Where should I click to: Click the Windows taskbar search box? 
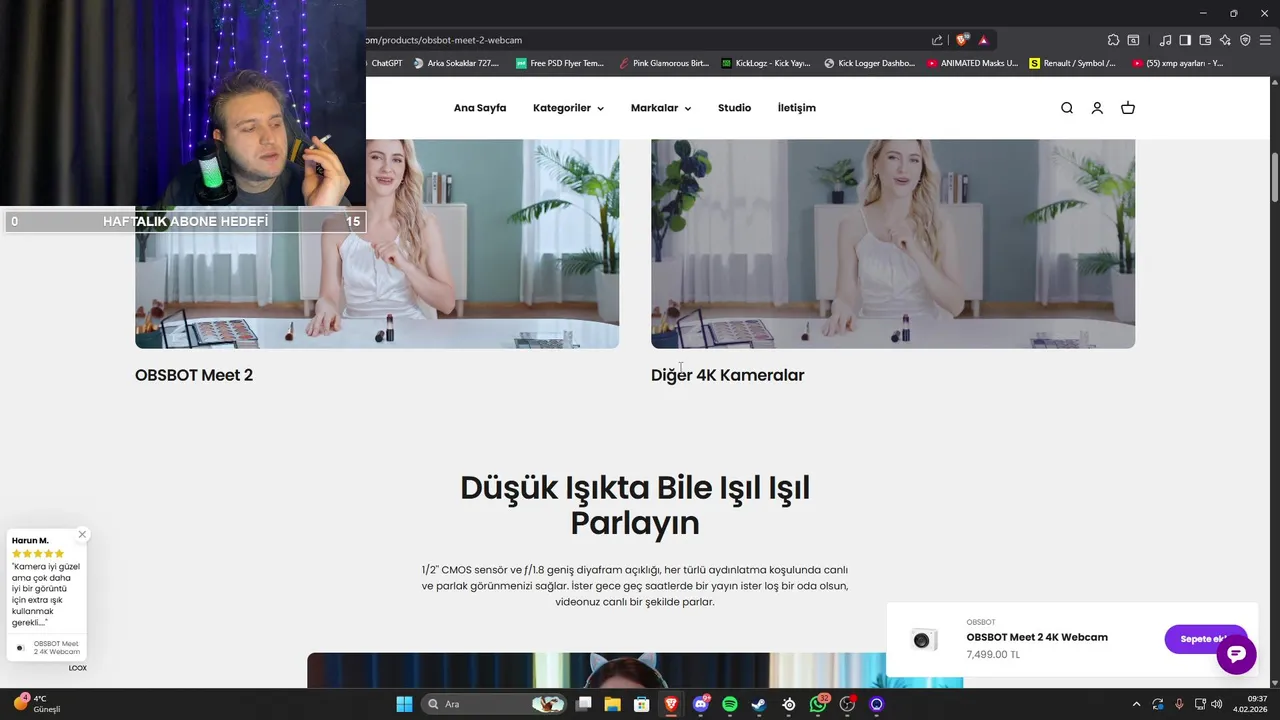494,704
